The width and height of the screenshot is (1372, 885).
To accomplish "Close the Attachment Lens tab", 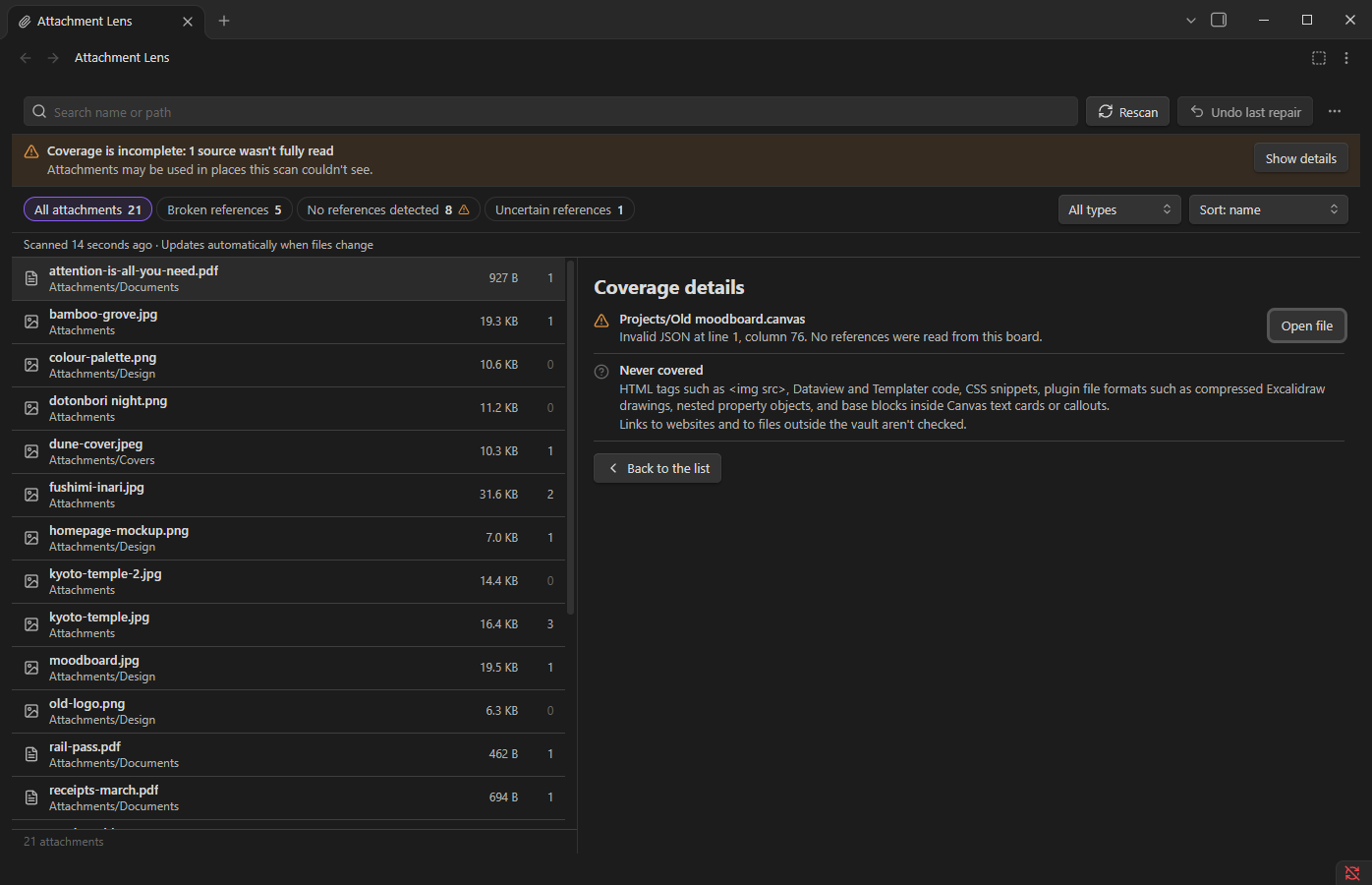I will (x=188, y=22).
